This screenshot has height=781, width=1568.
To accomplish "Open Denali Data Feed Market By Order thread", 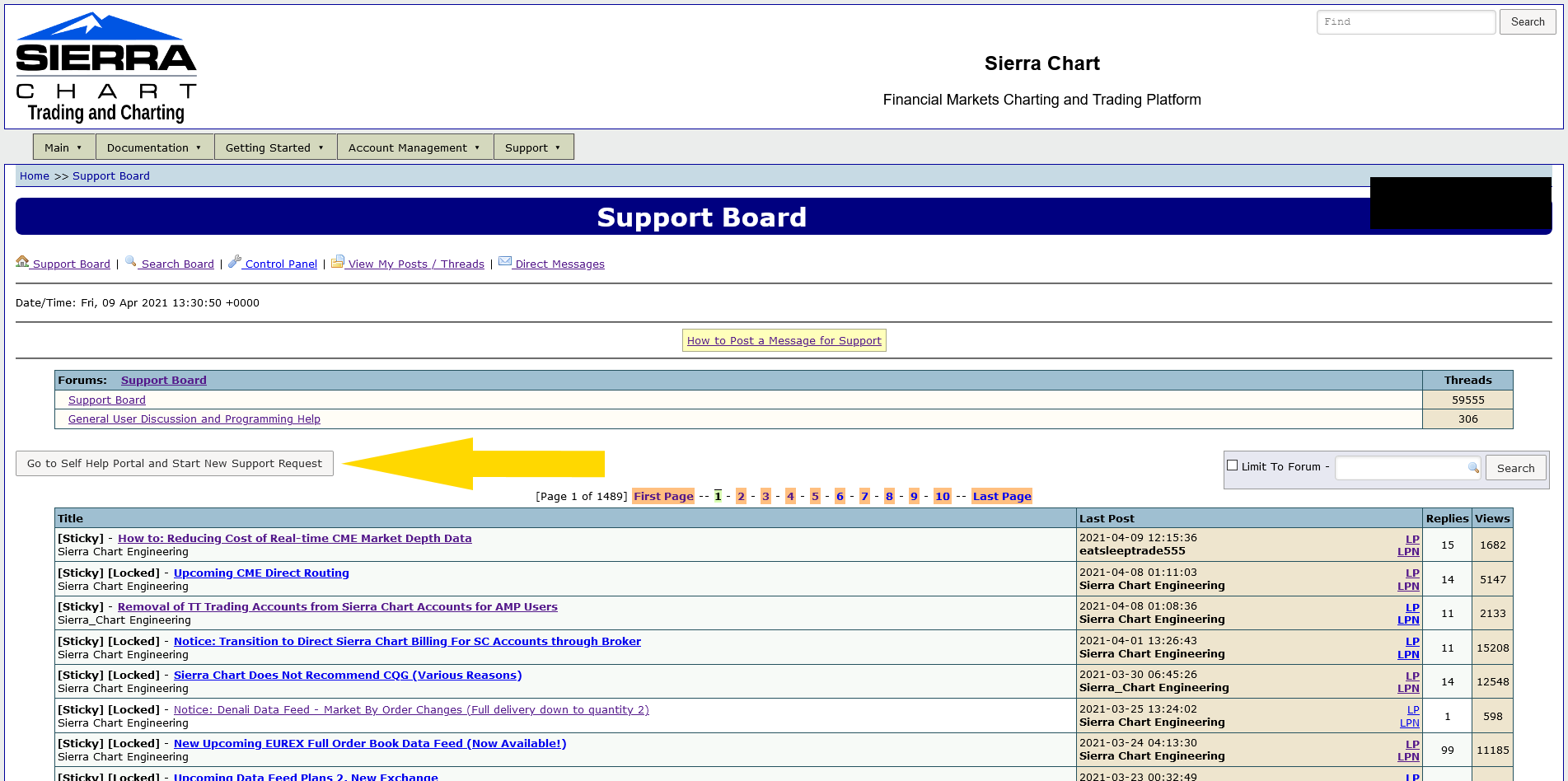I will 411,710.
